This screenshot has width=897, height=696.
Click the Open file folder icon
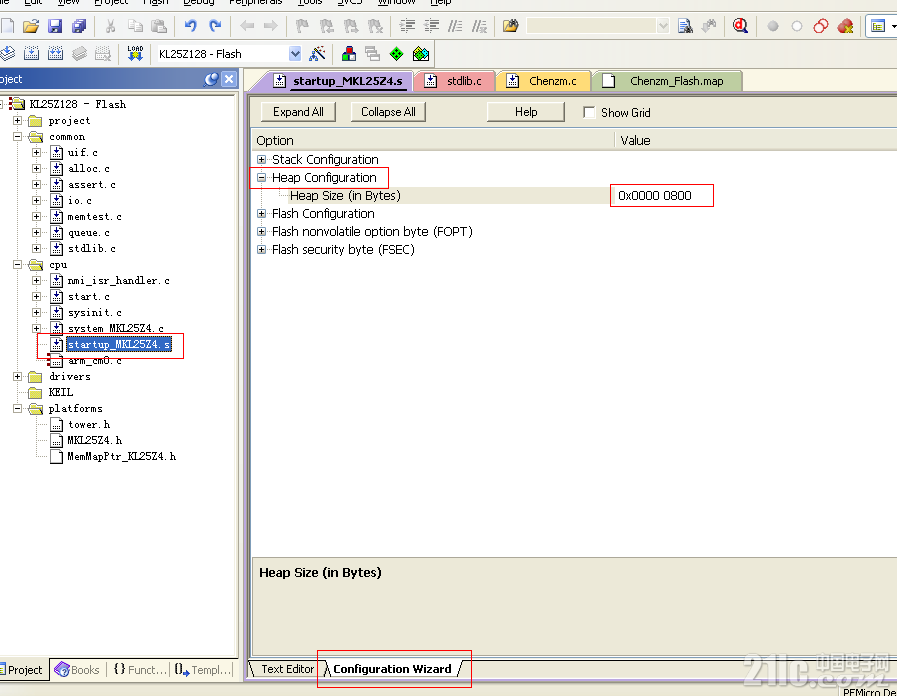tap(31, 26)
